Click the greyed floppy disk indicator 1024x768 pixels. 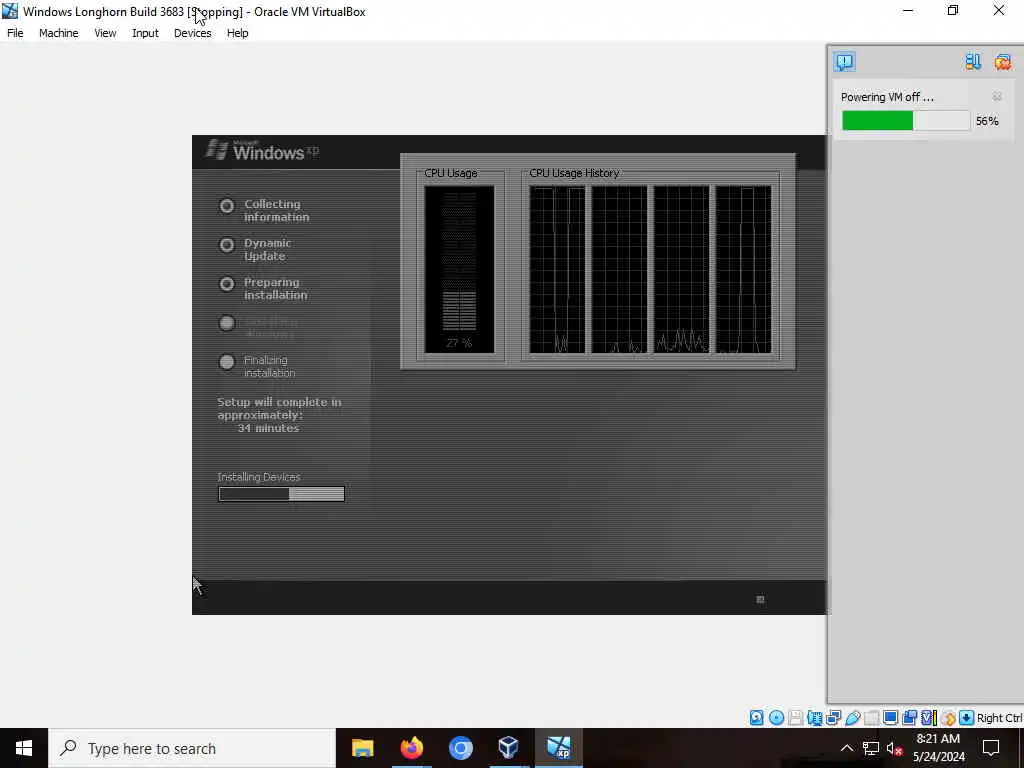(x=795, y=718)
